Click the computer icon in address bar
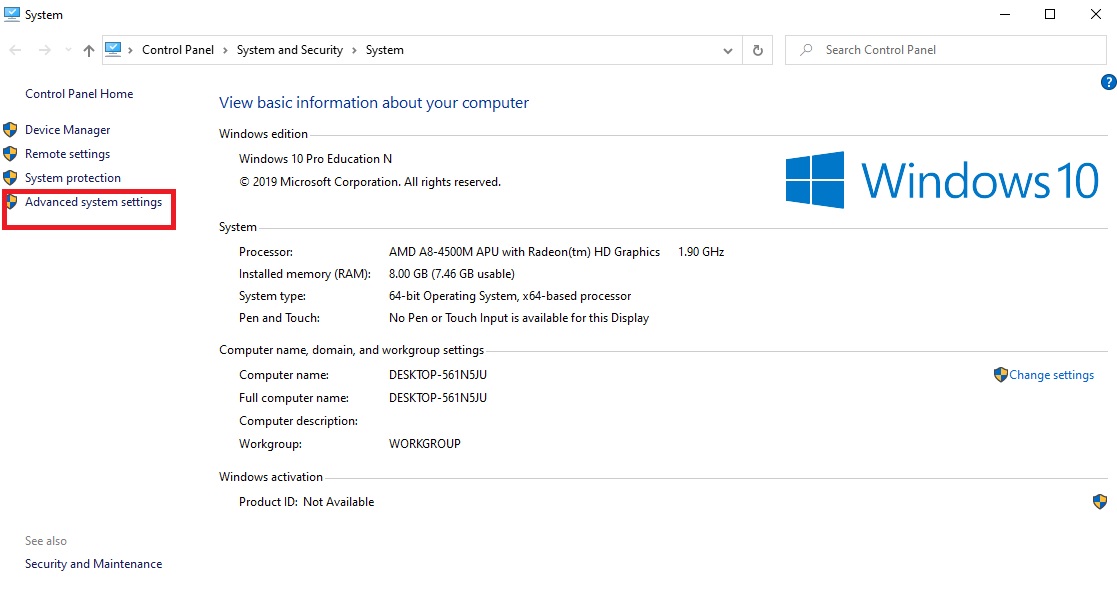Image resolution: width=1117 pixels, height=589 pixels. pos(113,49)
